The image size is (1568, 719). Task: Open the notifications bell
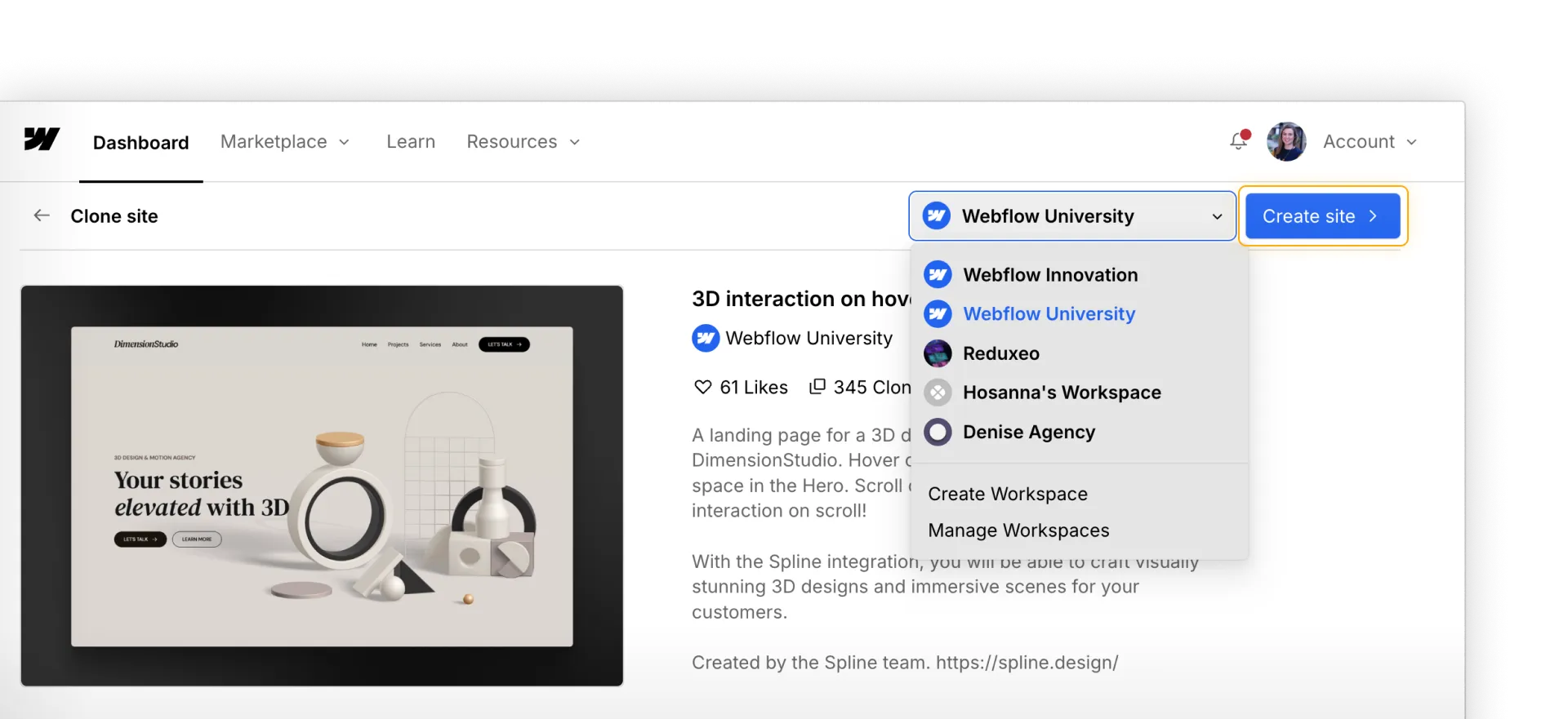(x=1239, y=140)
